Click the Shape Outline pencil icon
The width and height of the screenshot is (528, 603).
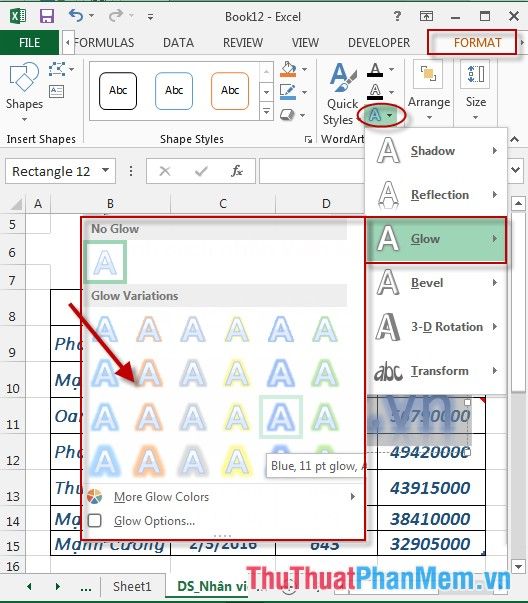(288, 92)
